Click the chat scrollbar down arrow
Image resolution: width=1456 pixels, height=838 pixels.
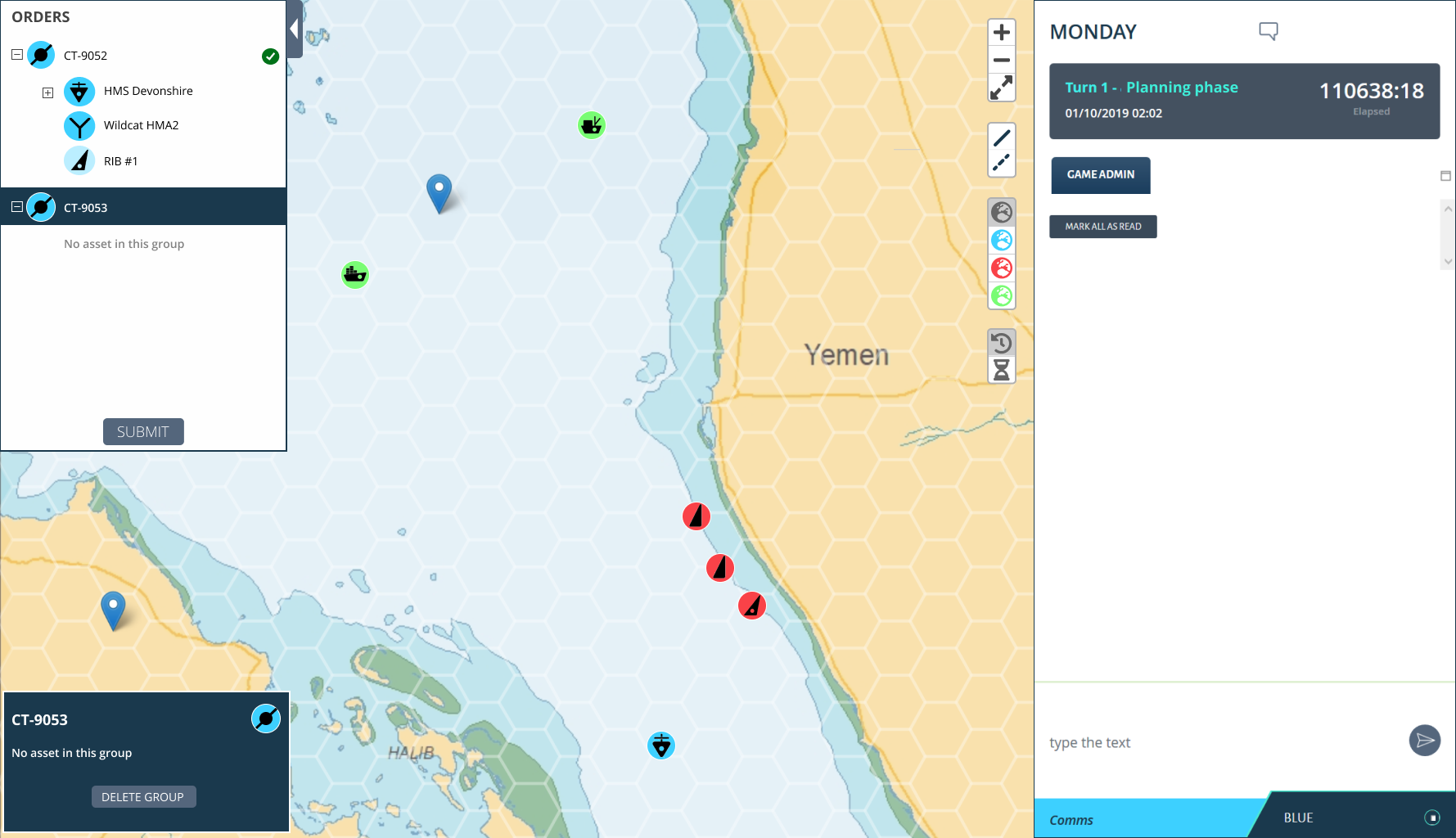(1448, 262)
